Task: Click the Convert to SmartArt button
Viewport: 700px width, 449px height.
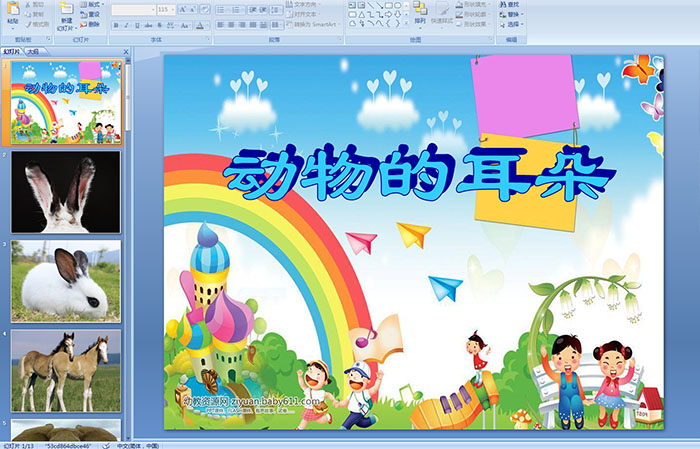Action: click(313, 24)
